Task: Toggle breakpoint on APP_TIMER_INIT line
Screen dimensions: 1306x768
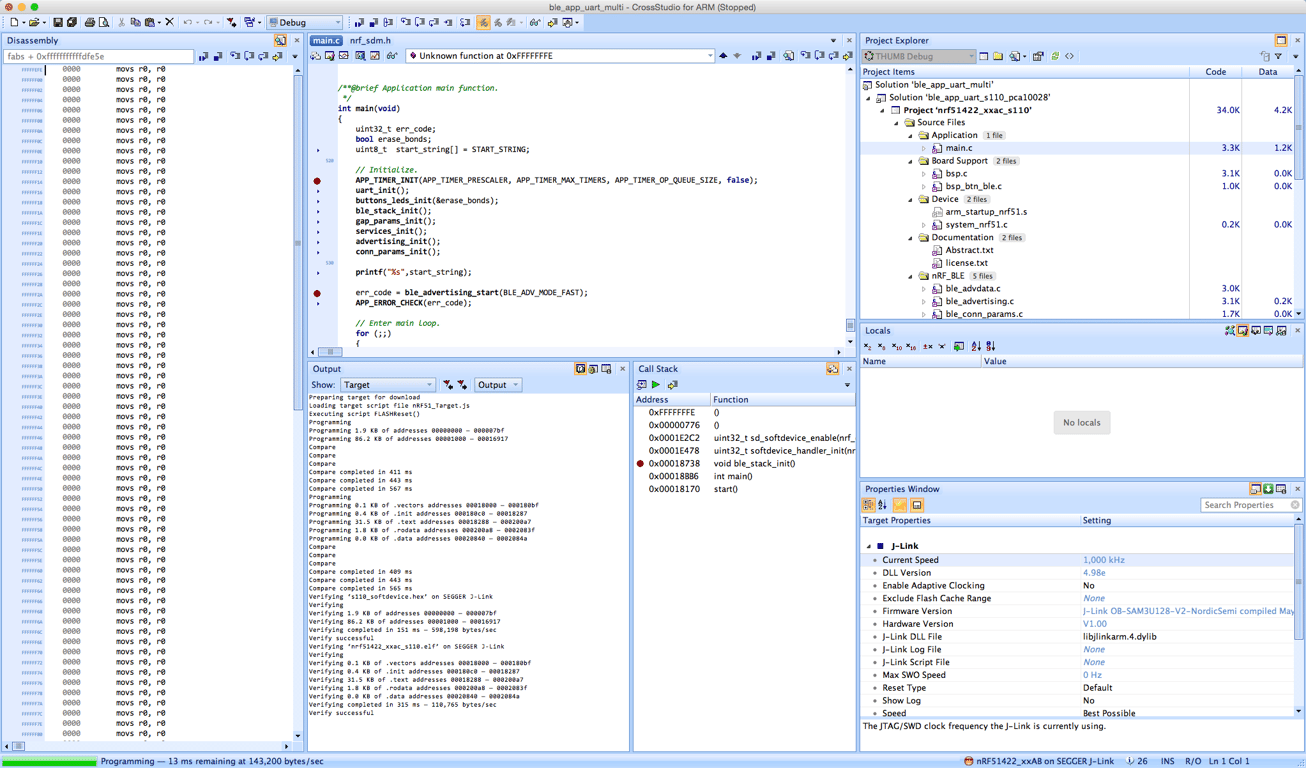Action: tap(317, 181)
